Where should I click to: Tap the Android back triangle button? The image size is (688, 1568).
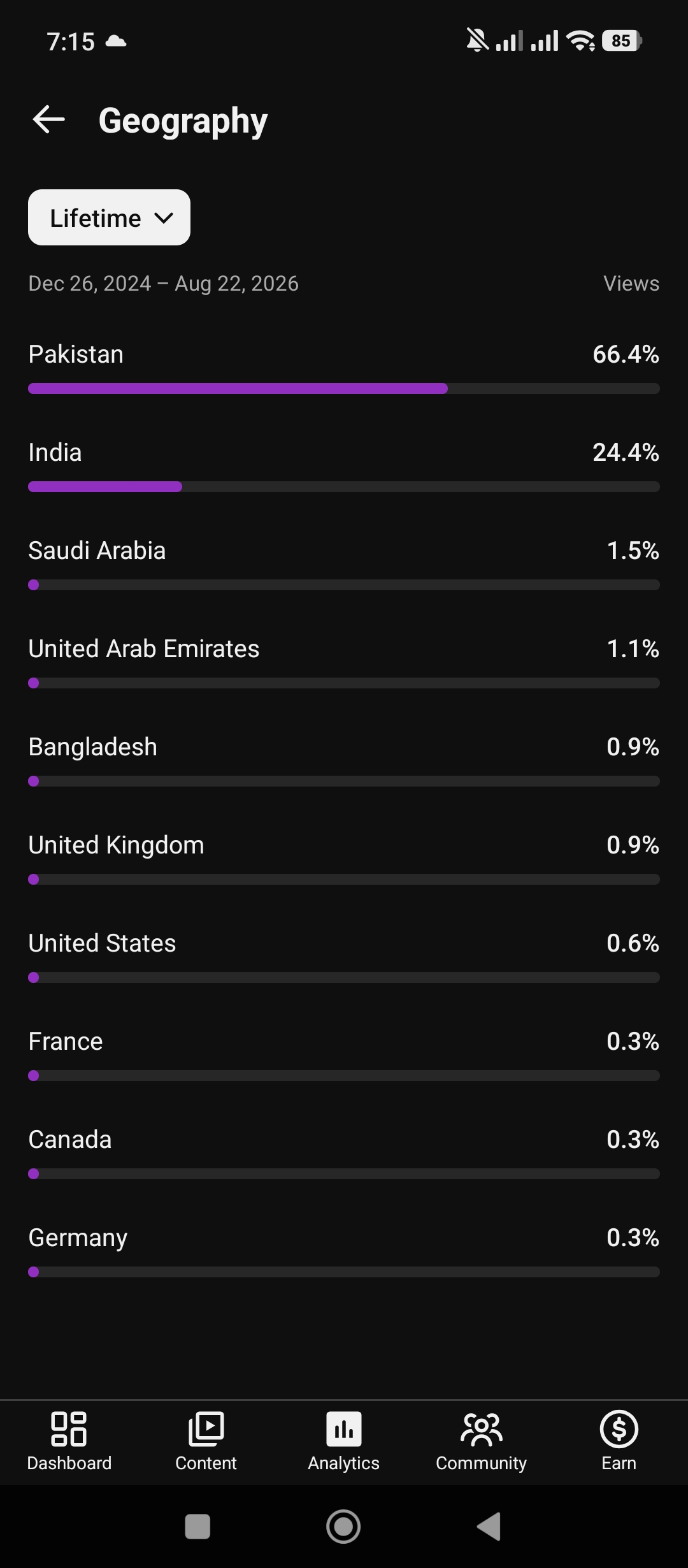[489, 1527]
